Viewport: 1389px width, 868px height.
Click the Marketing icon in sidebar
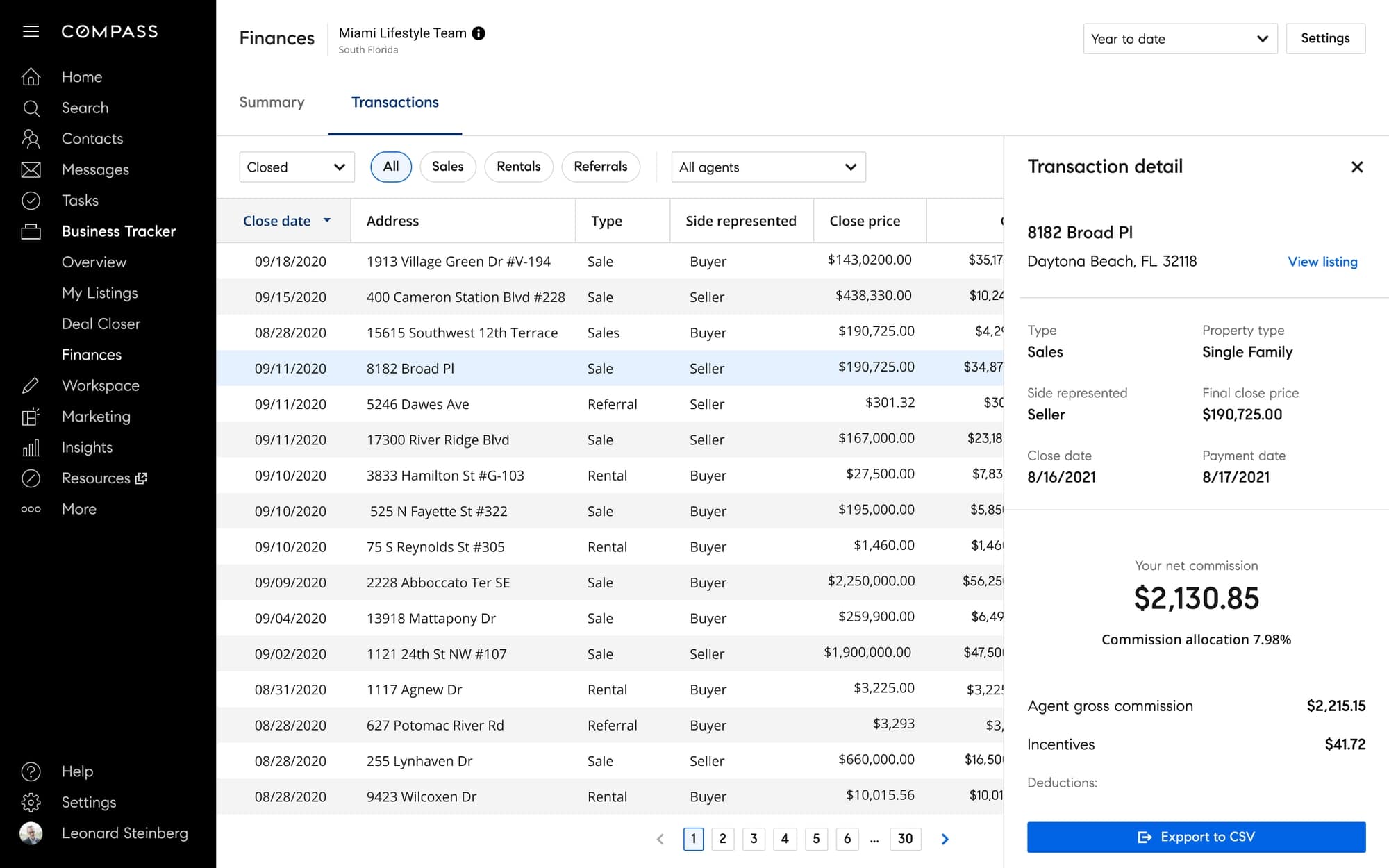coord(31,416)
